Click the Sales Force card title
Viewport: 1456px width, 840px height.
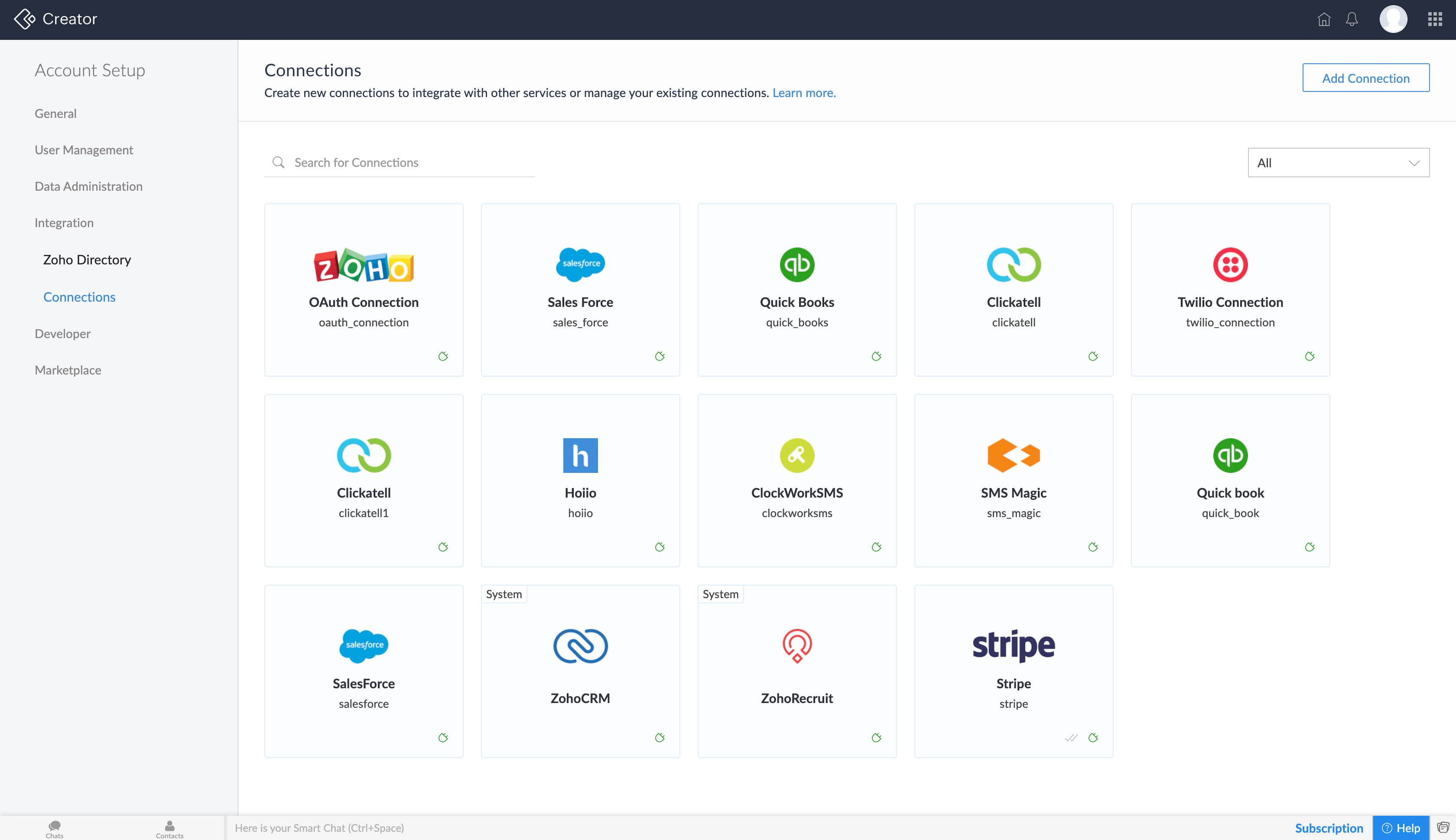click(580, 302)
